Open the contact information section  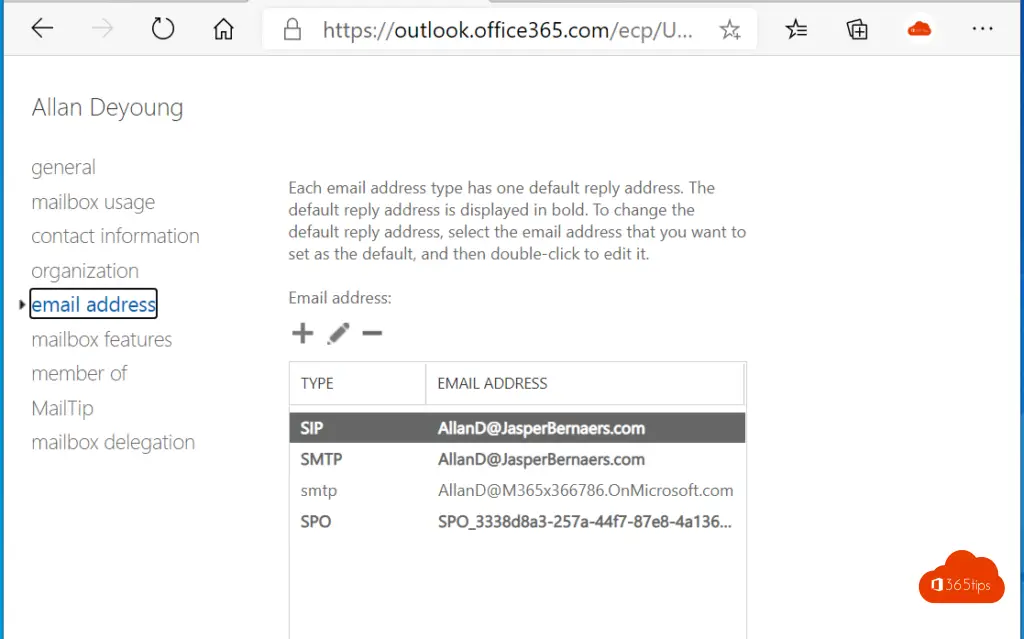click(116, 236)
